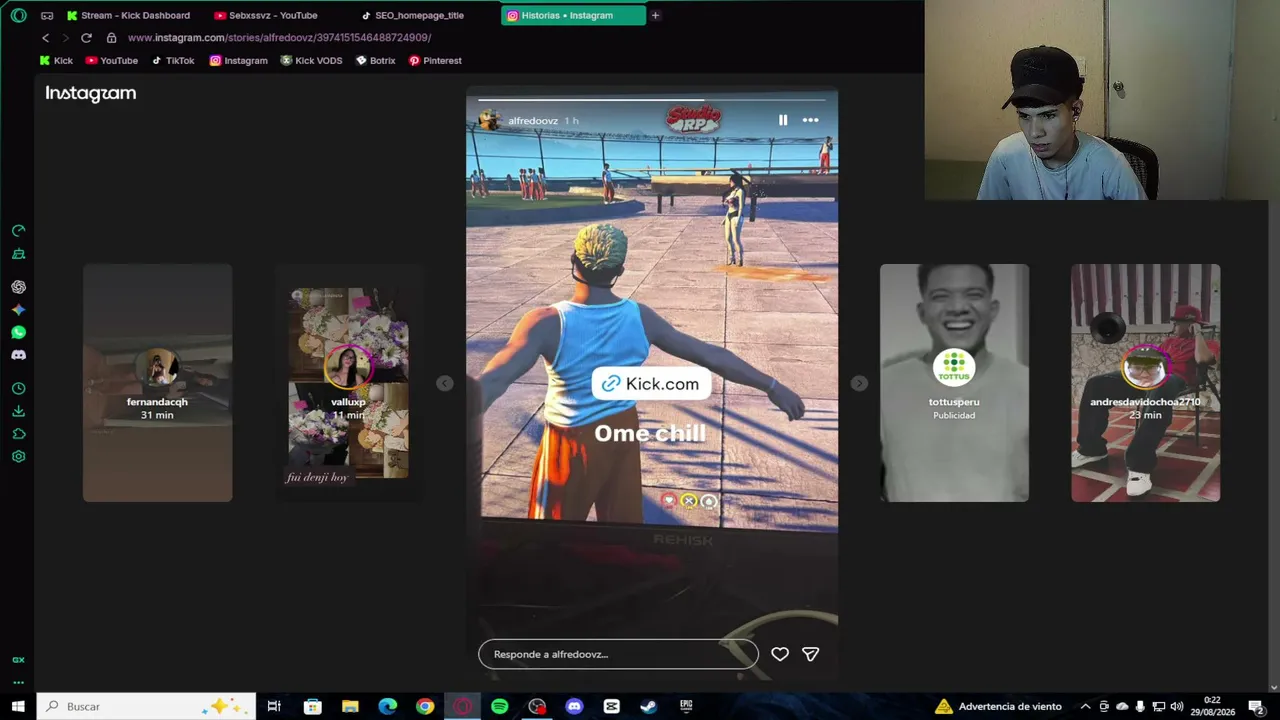Image resolution: width=1280 pixels, height=720 pixels.
Task: Open the taskbar volume control
Action: (1176, 706)
